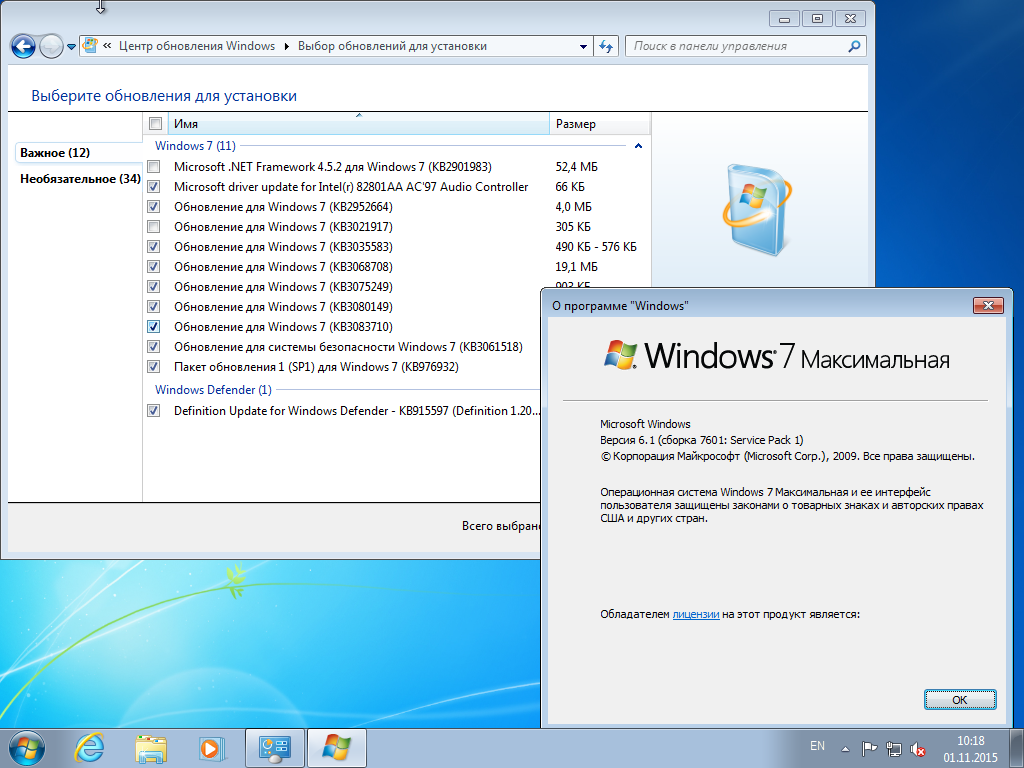Show hidden notification area icons
The height and width of the screenshot is (768, 1024).
(x=845, y=749)
